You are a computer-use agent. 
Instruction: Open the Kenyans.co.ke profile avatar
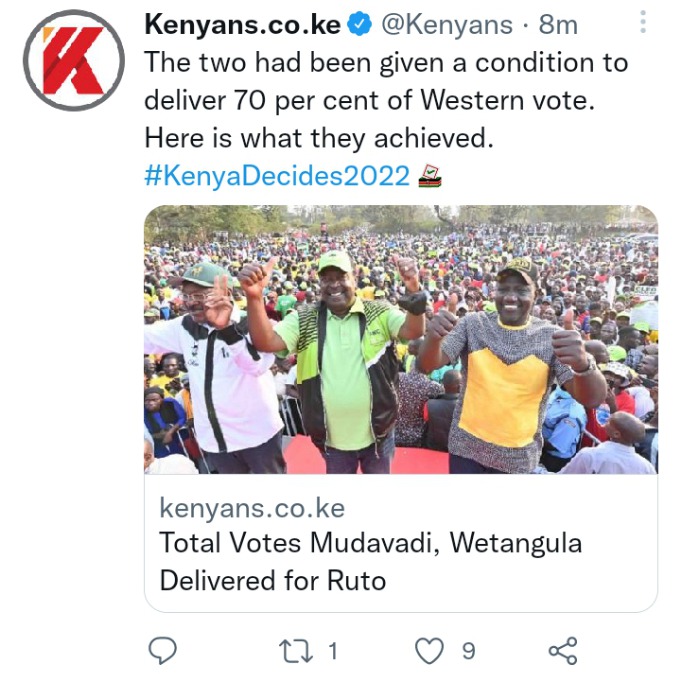(x=74, y=60)
